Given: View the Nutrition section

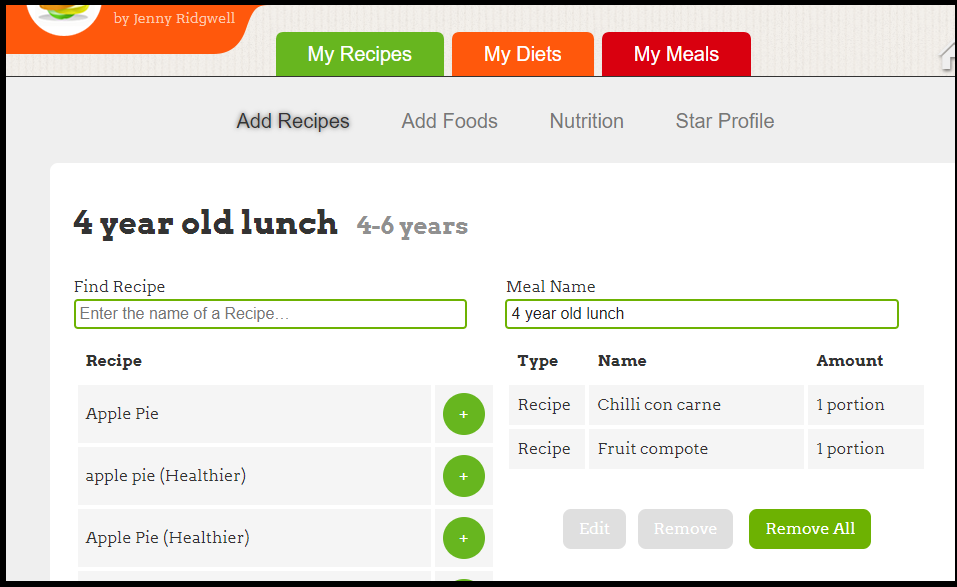Looking at the screenshot, I should coord(586,121).
